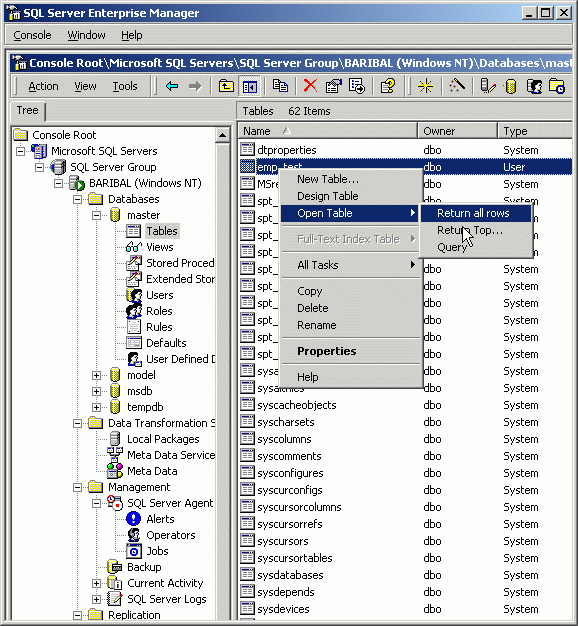Select the Stored Procedures tree node
The width and height of the screenshot is (578, 626).
180,263
